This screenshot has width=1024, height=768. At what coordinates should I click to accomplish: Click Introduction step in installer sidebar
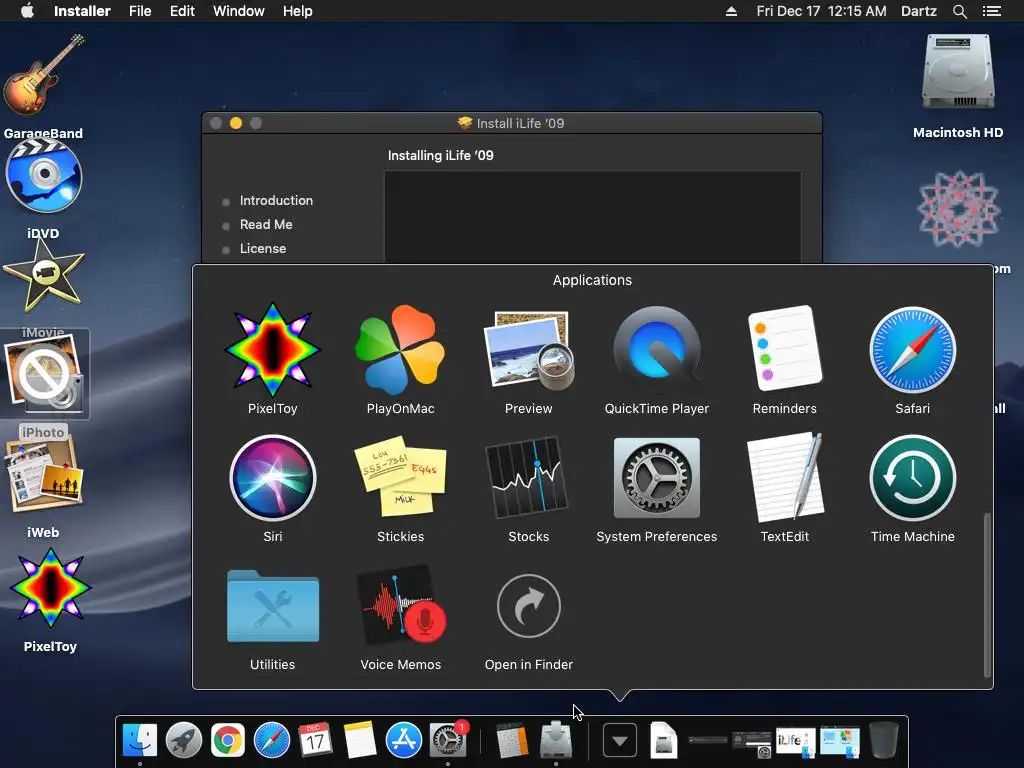(276, 200)
